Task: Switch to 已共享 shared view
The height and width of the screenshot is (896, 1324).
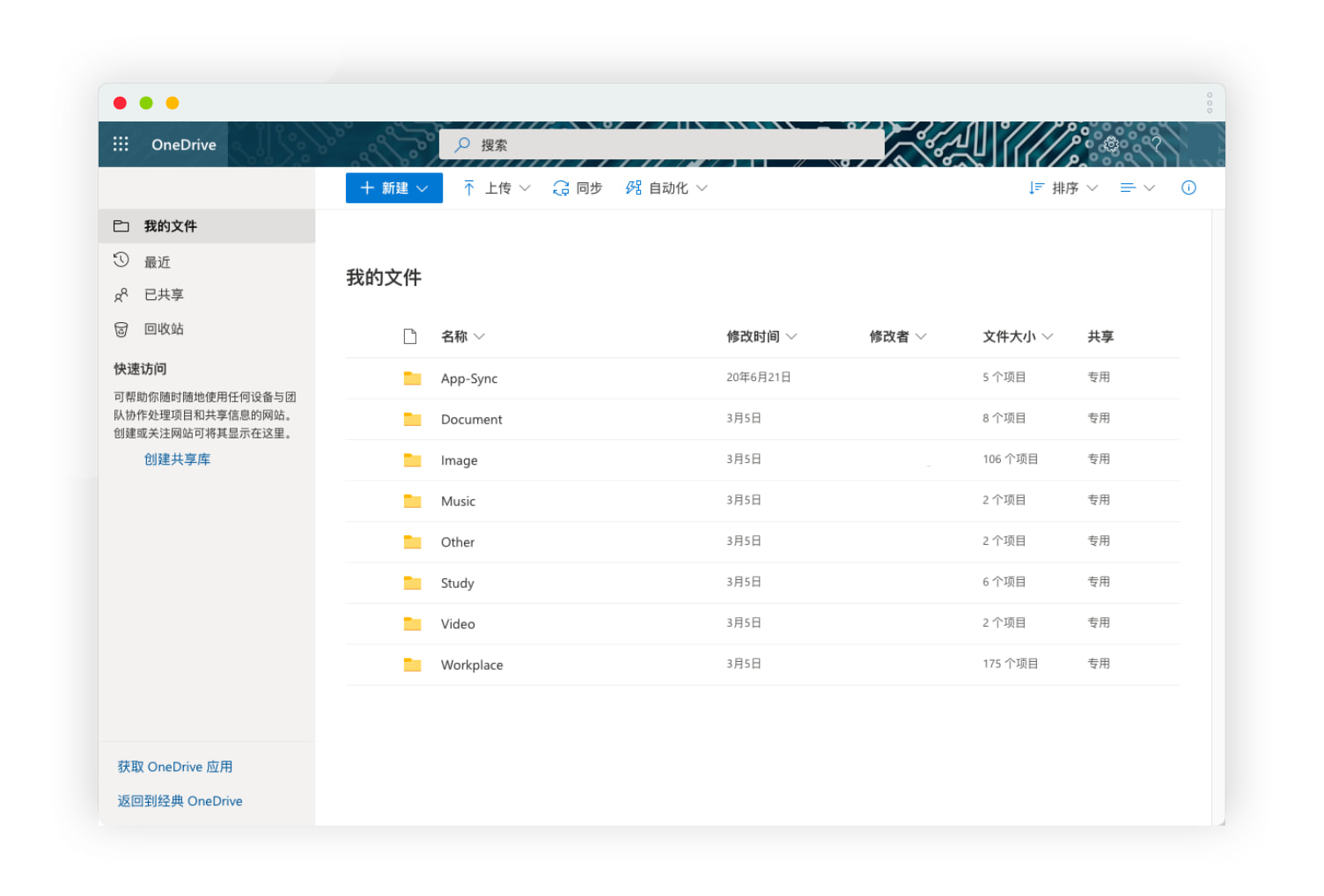Action: point(164,294)
